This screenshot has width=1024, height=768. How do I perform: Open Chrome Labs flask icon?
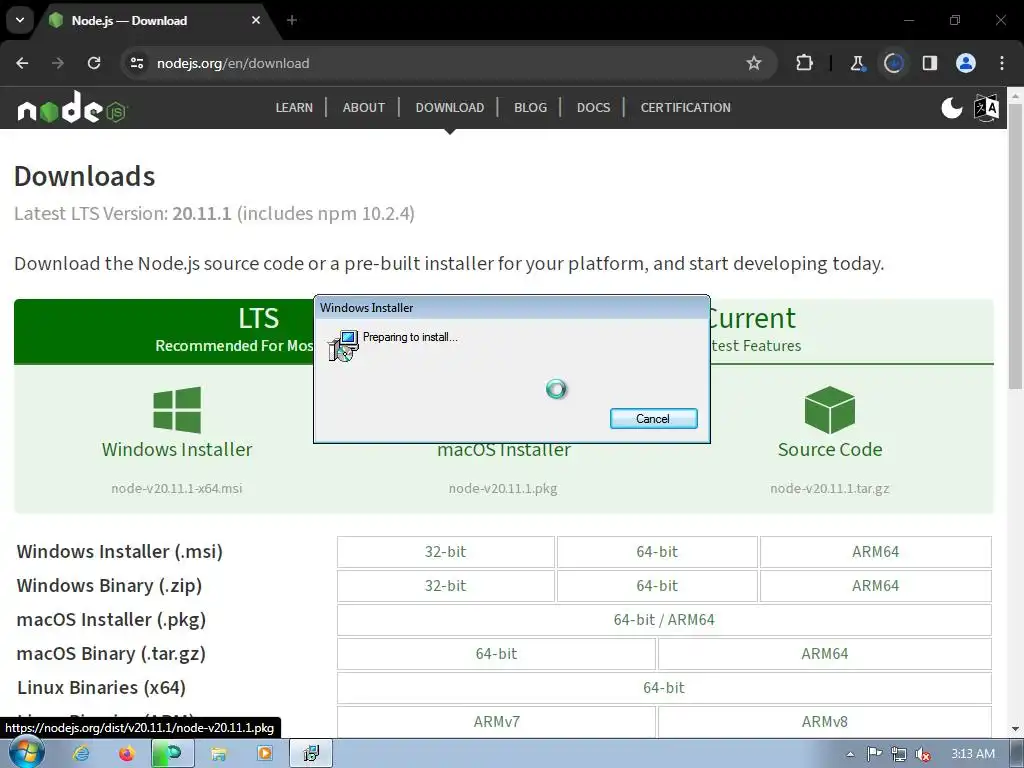857,63
